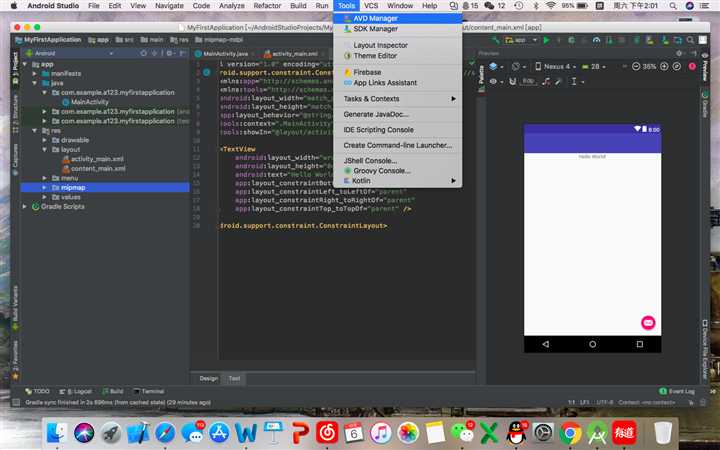The width and height of the screenshot is (720, 450).
Task: Expand the Kotlin submenu
Action: (397, 181)
